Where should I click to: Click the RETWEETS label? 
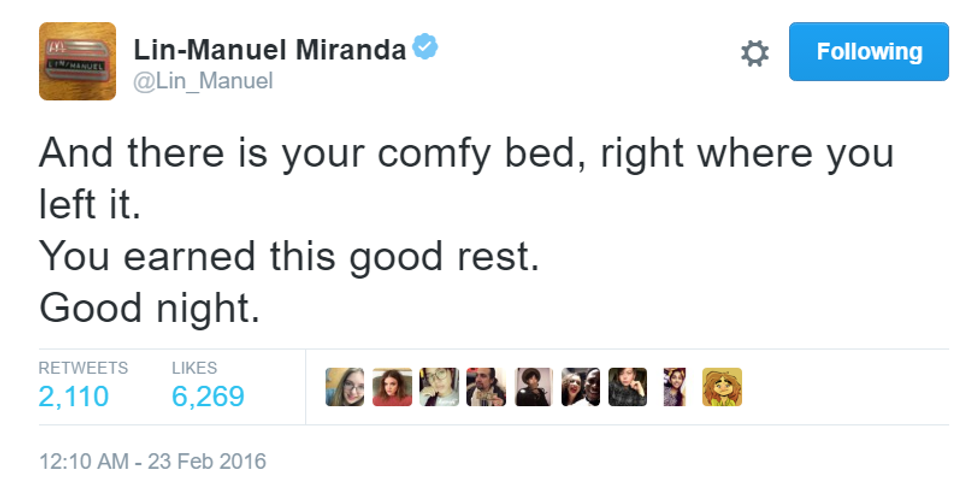pyautogui.click(x=83, y=368)
